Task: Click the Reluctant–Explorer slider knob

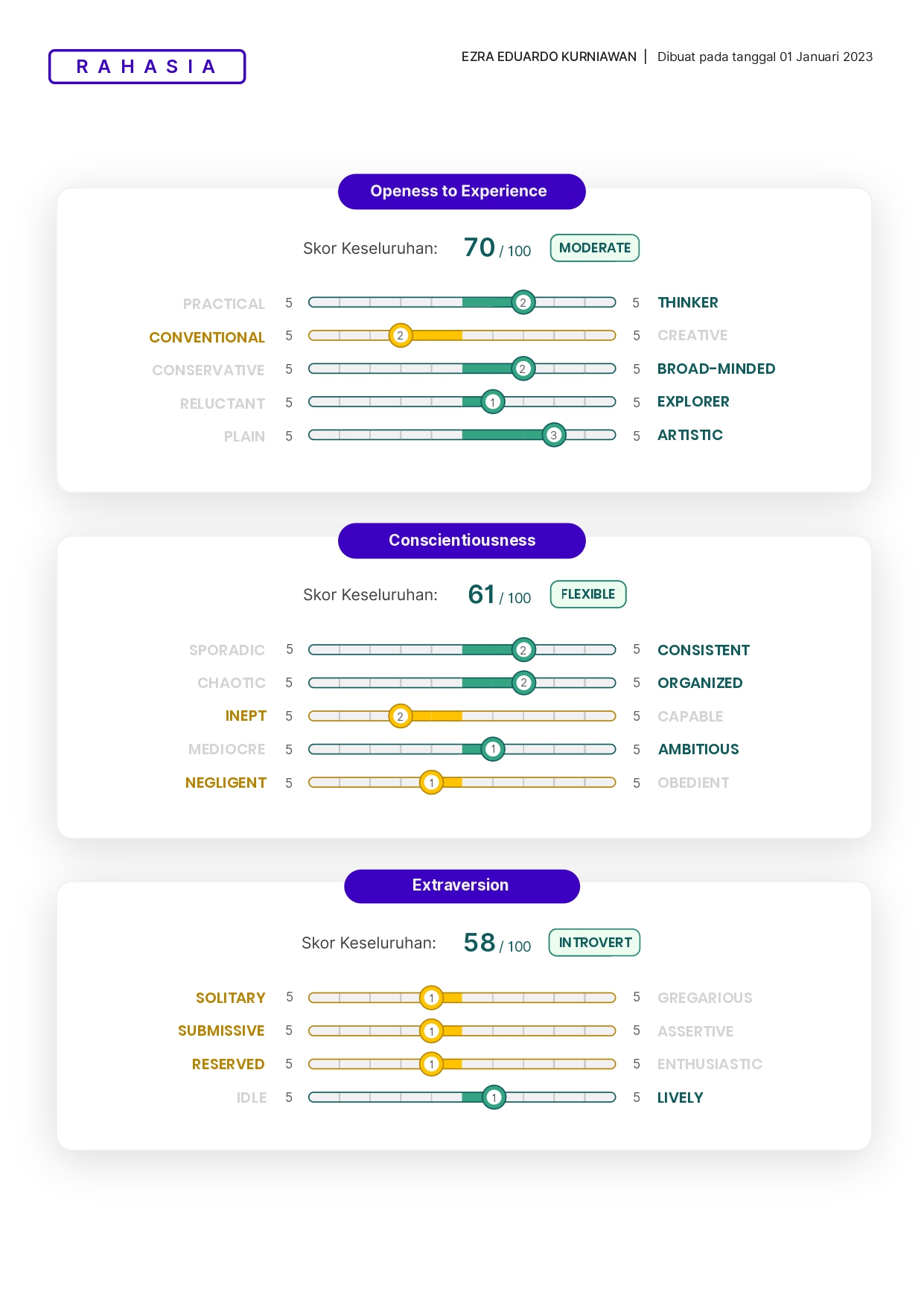Action: [x=492, y=402]
